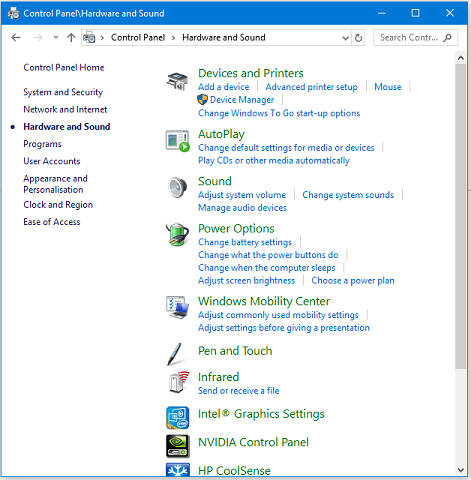Open Advanced printer setup
The width and height of the screenshot is (471, 480).
pyautogui.click(x=311, y=87)
